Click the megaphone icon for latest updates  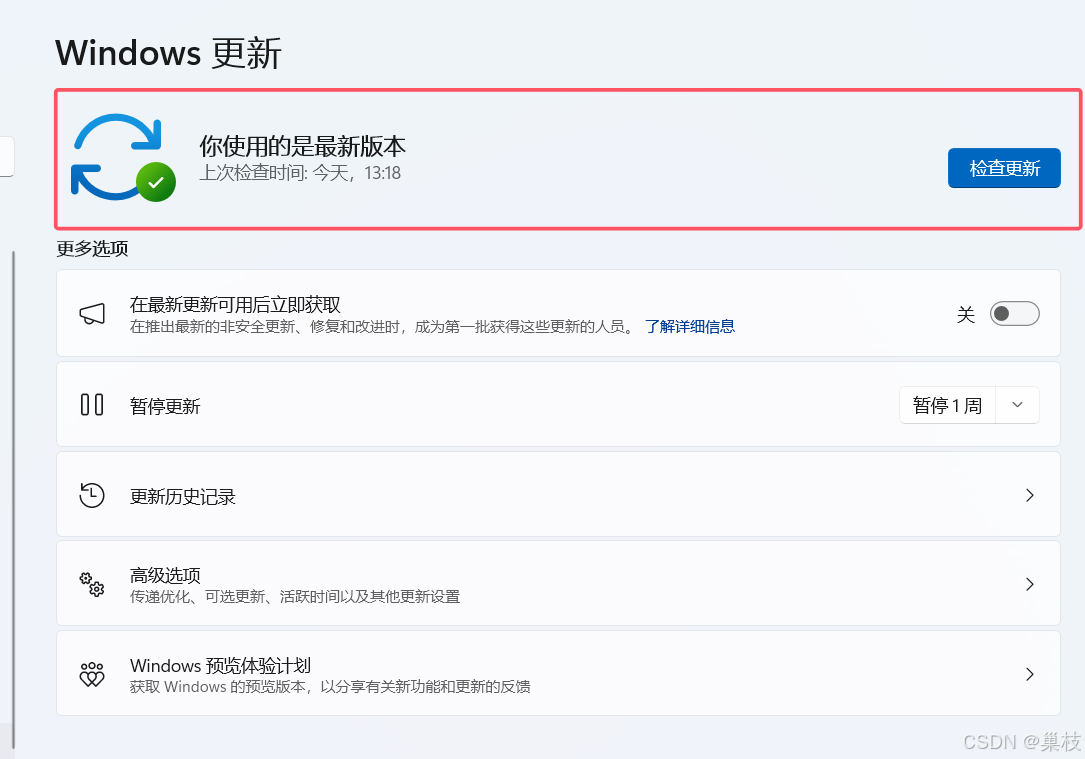(92, 313)
